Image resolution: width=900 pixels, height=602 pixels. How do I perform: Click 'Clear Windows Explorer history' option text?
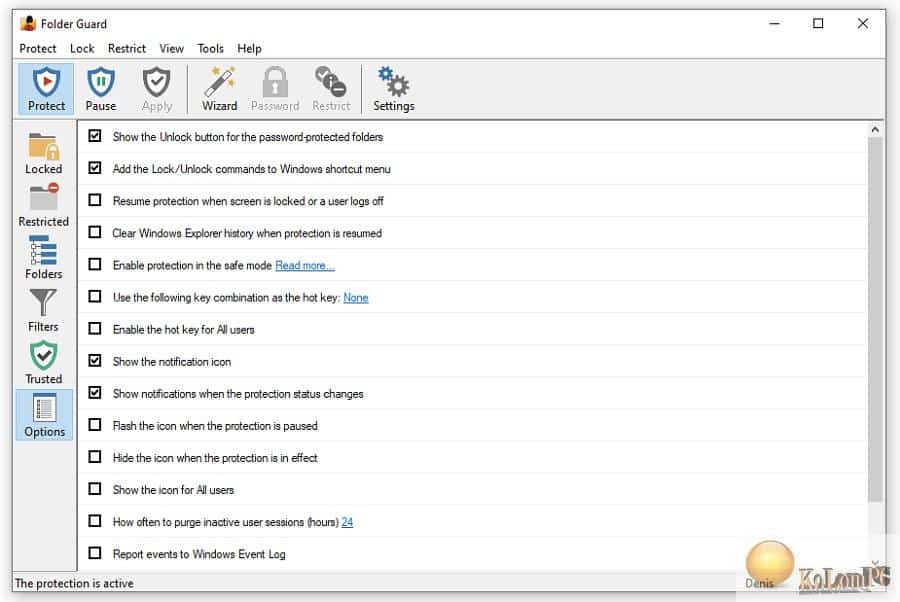247,234
